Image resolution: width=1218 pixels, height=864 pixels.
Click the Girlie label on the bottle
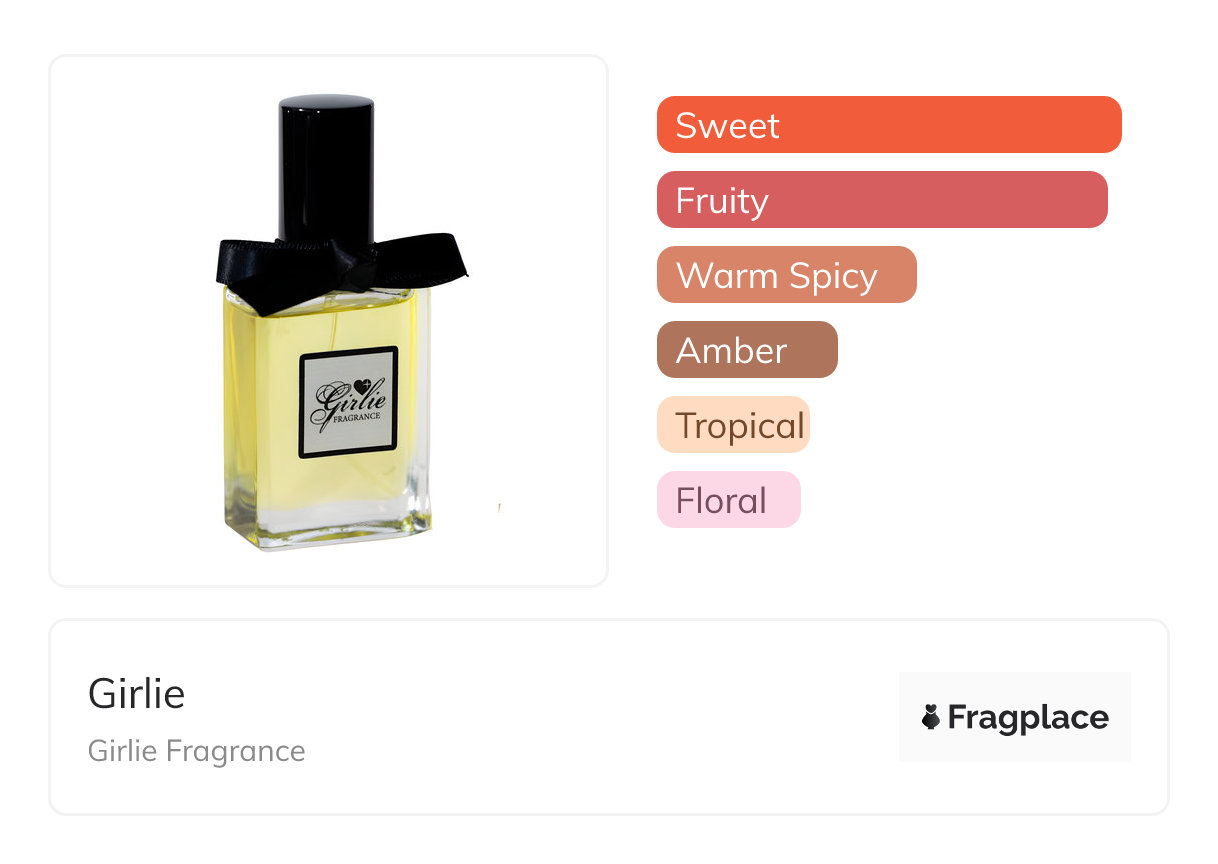pyautogui.click(x=349, y=402)
